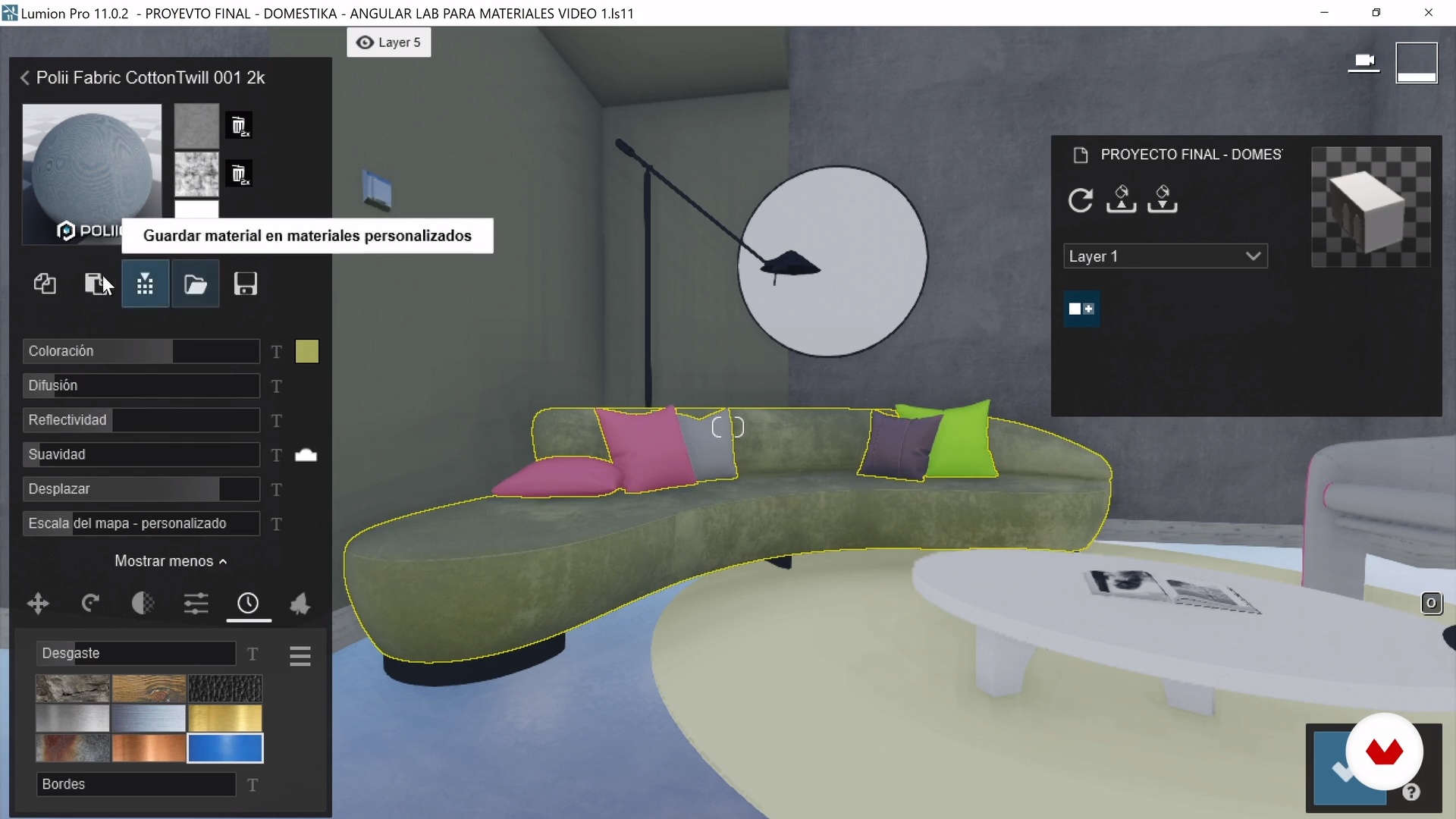
Task: Click the white cube model thumbnail
Action: [x=1370, y=207]
